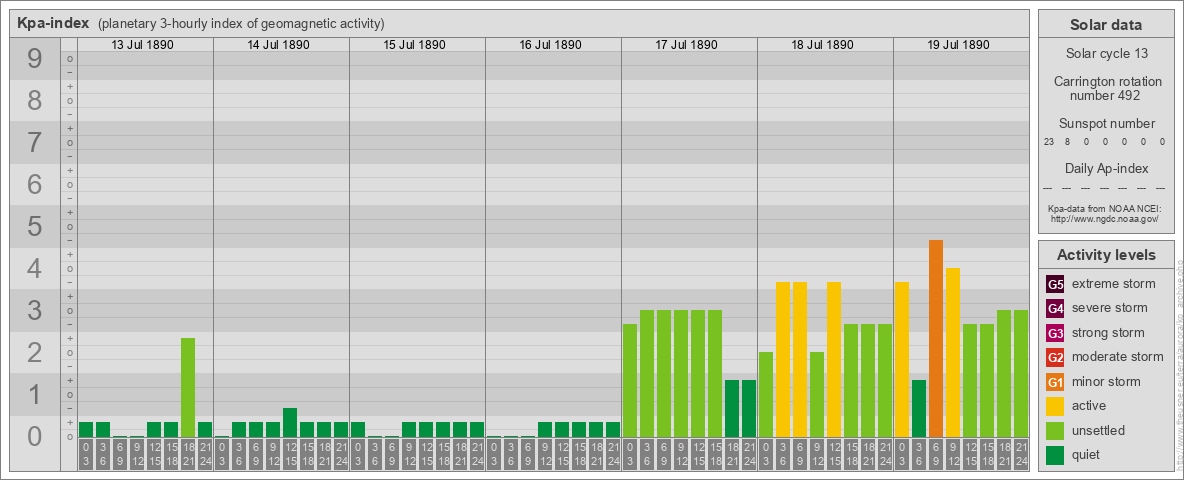Click the '19 Jul 1890' date header
This screenshot has height=480, width=1184.
click(958, 45)
